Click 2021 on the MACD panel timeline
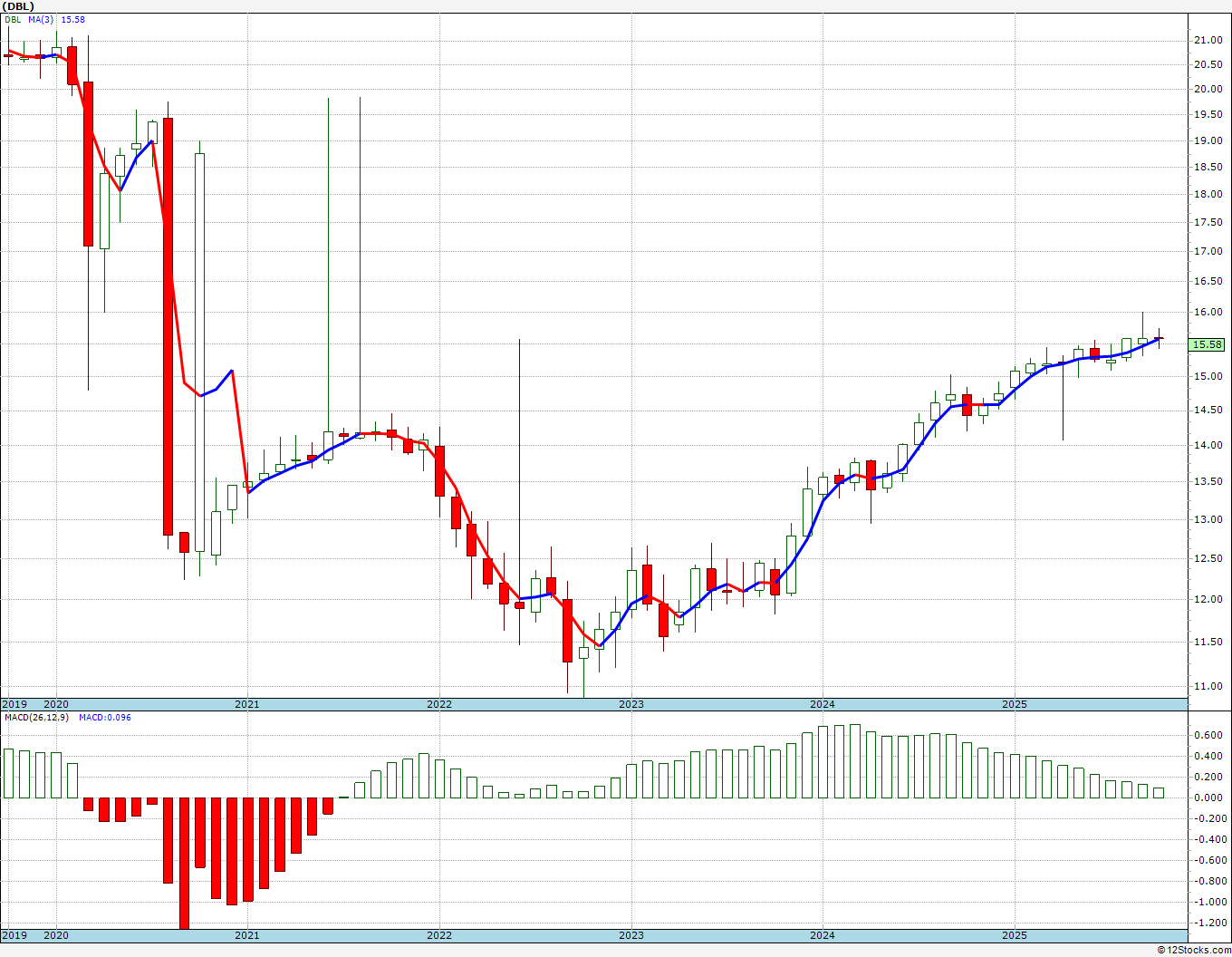 pos(247,935)
